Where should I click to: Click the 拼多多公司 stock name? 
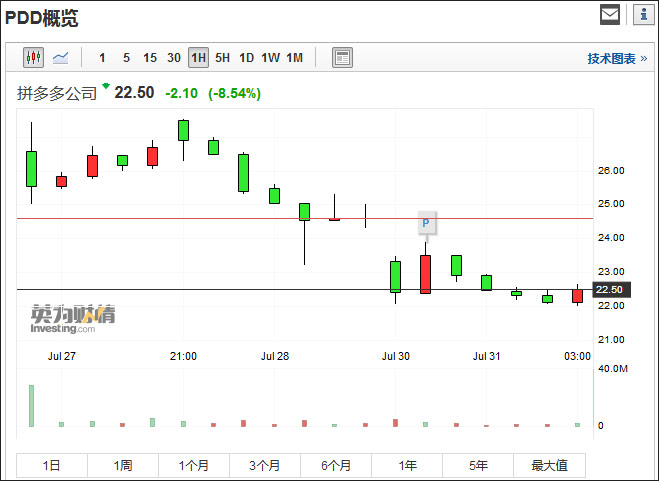pos(57,93)
